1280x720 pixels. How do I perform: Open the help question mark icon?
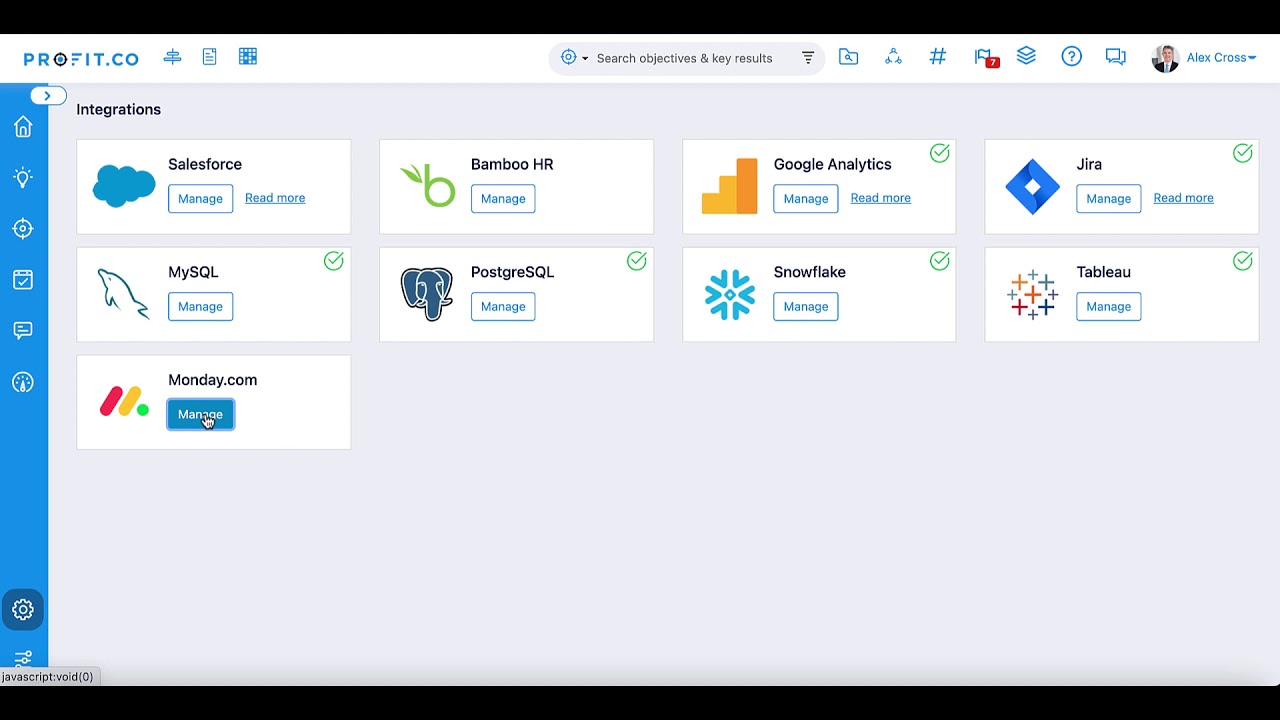coord(1072,57)
